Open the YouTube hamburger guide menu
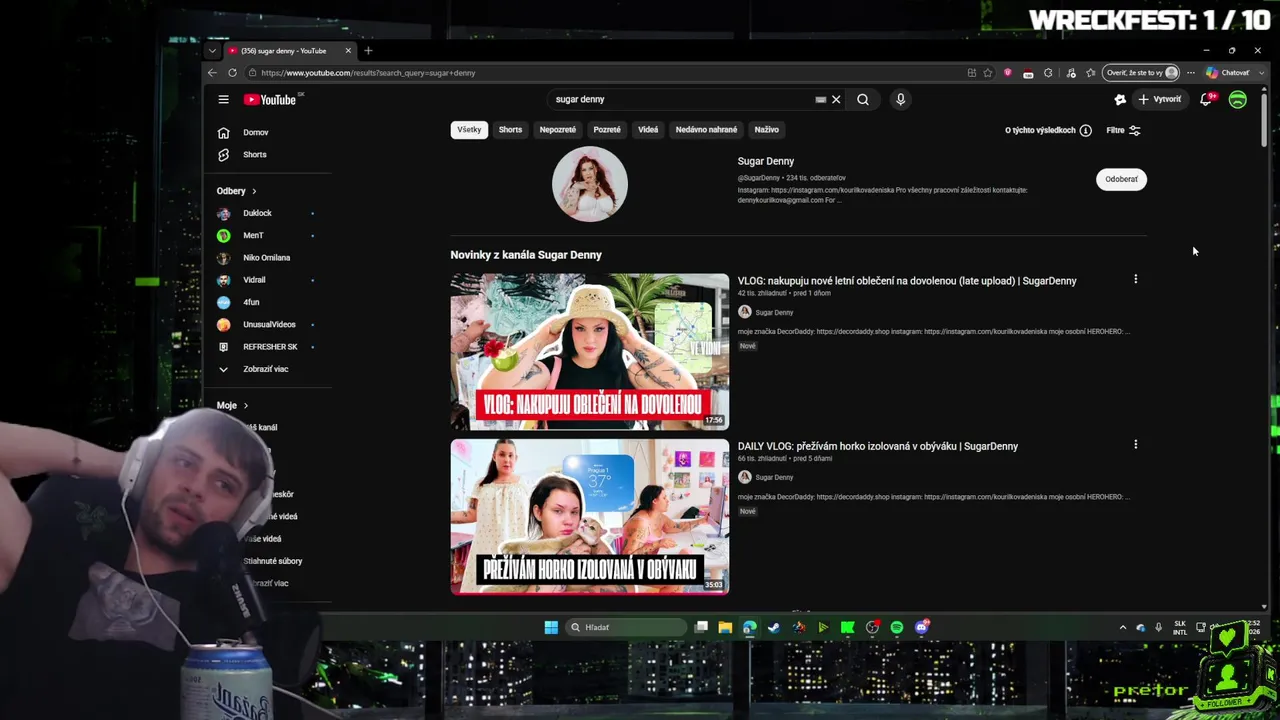 [x=223, y=99]
